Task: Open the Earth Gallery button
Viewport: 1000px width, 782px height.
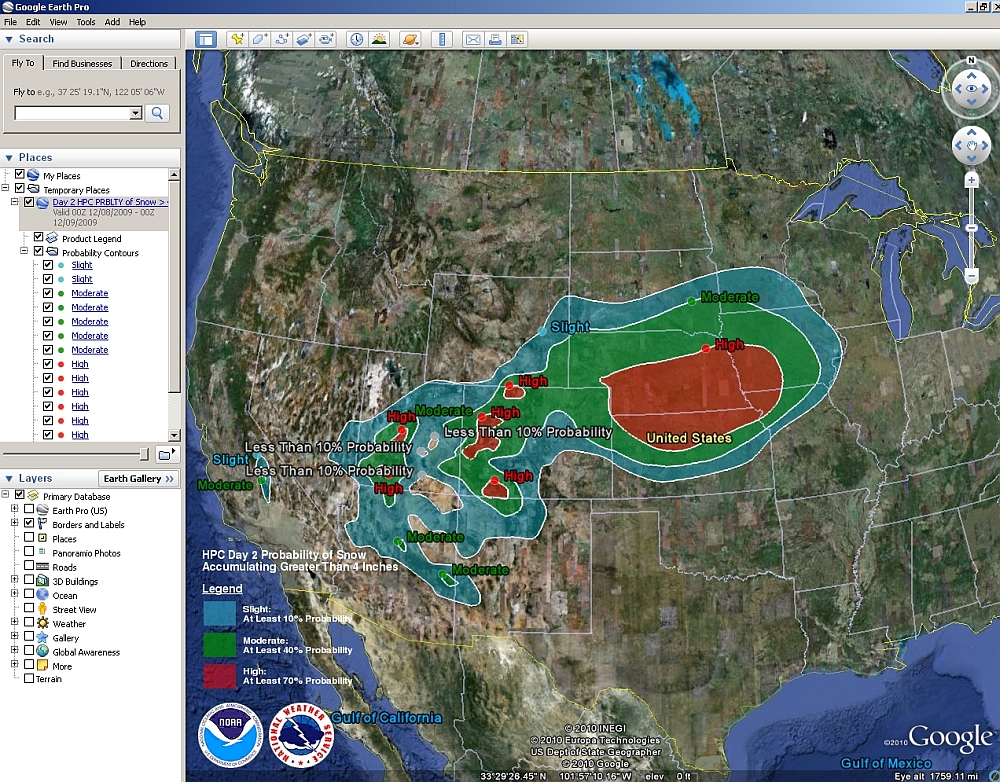Action: [x=138, y=478]
